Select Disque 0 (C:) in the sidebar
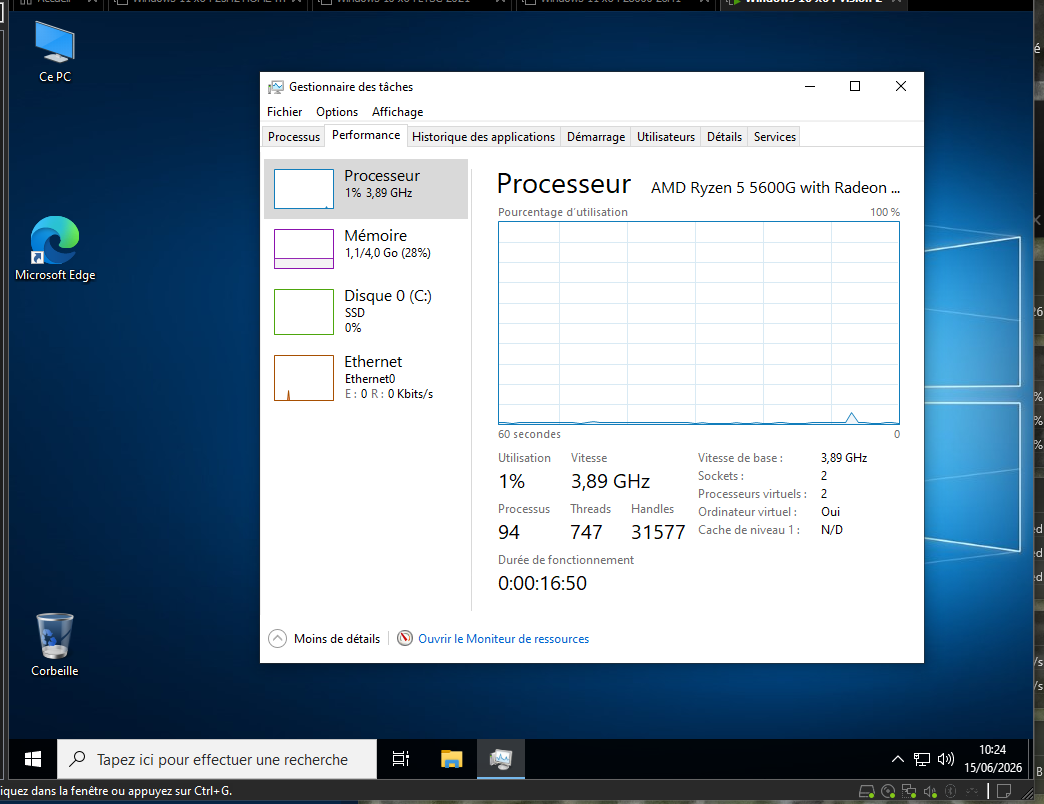The image size is (1044, 804). pos(366,311)
